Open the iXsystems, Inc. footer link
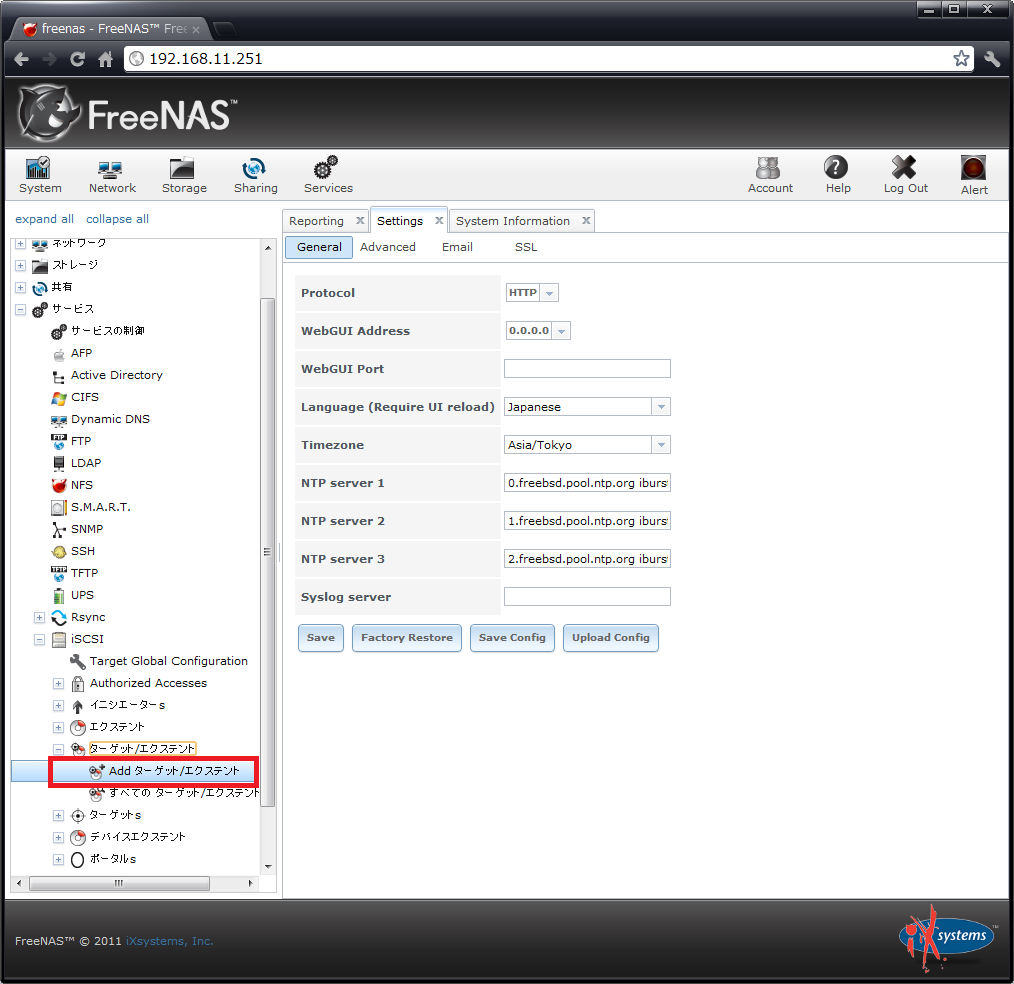Screen dimensions: 1014x984 [169, 941]
